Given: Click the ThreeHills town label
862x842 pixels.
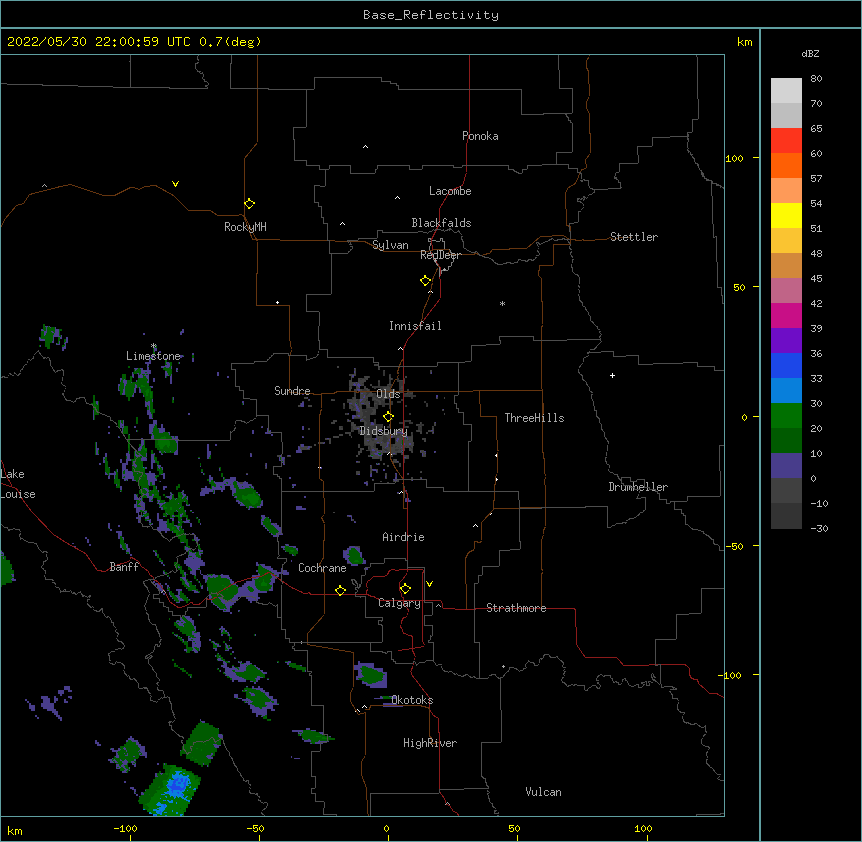Looking at the screenshot, I should 534,418.
